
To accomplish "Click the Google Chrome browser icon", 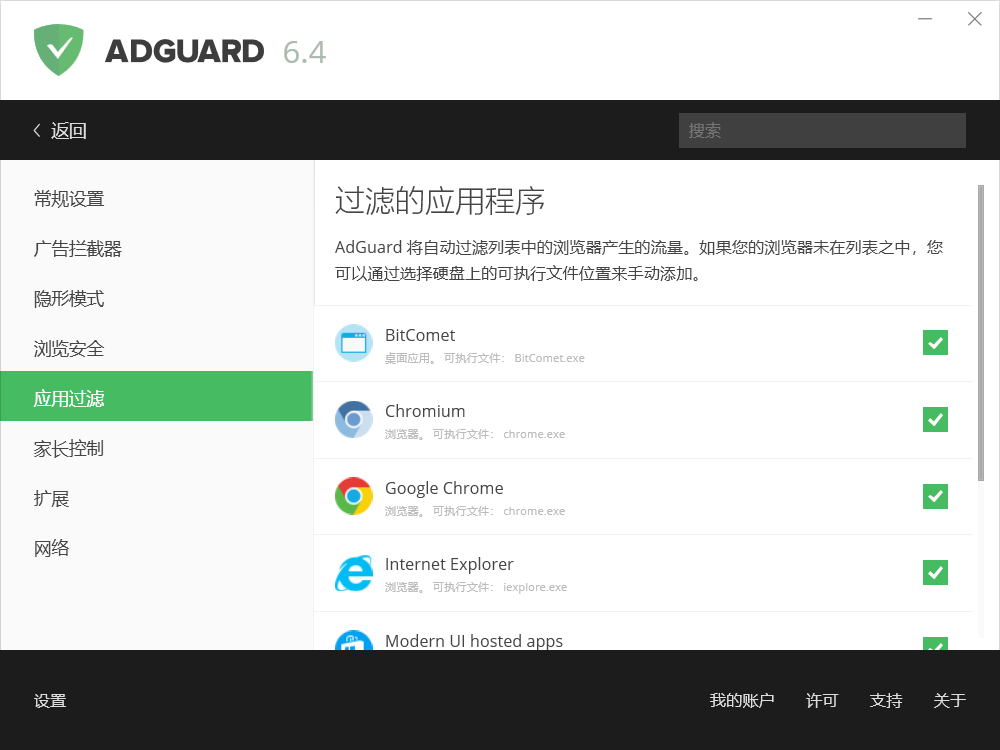I will coord(353,496).
